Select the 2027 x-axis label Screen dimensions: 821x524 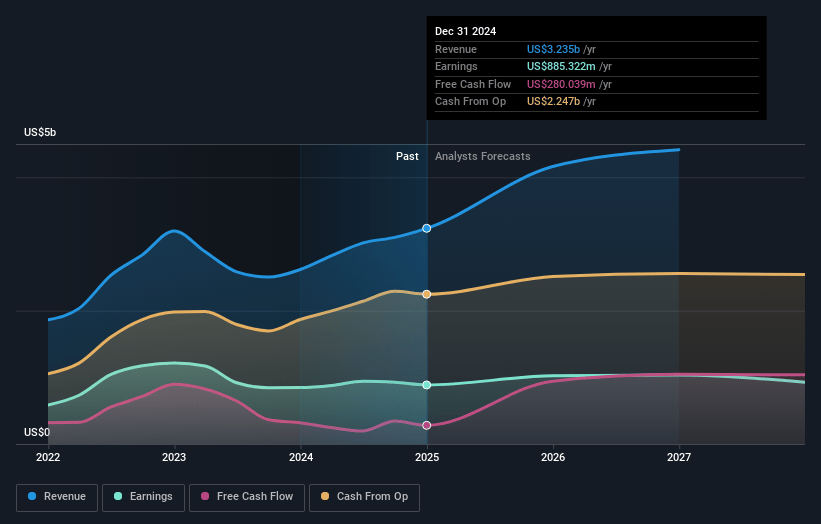pos(679,457)
